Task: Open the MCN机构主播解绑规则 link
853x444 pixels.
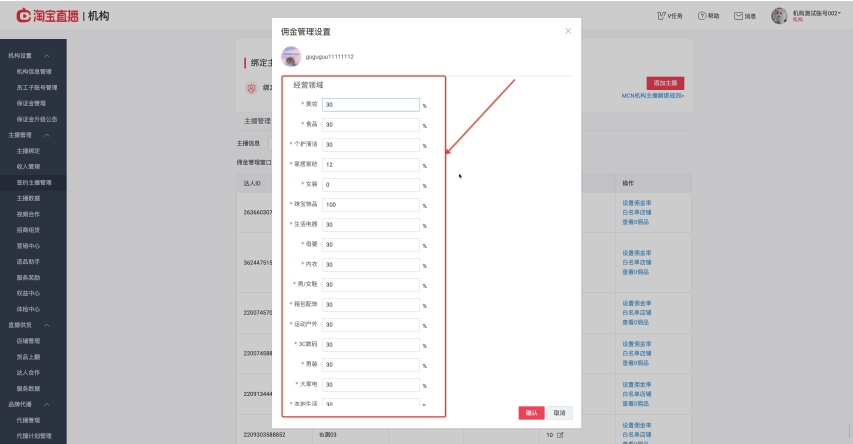Action: pos(653,96)
